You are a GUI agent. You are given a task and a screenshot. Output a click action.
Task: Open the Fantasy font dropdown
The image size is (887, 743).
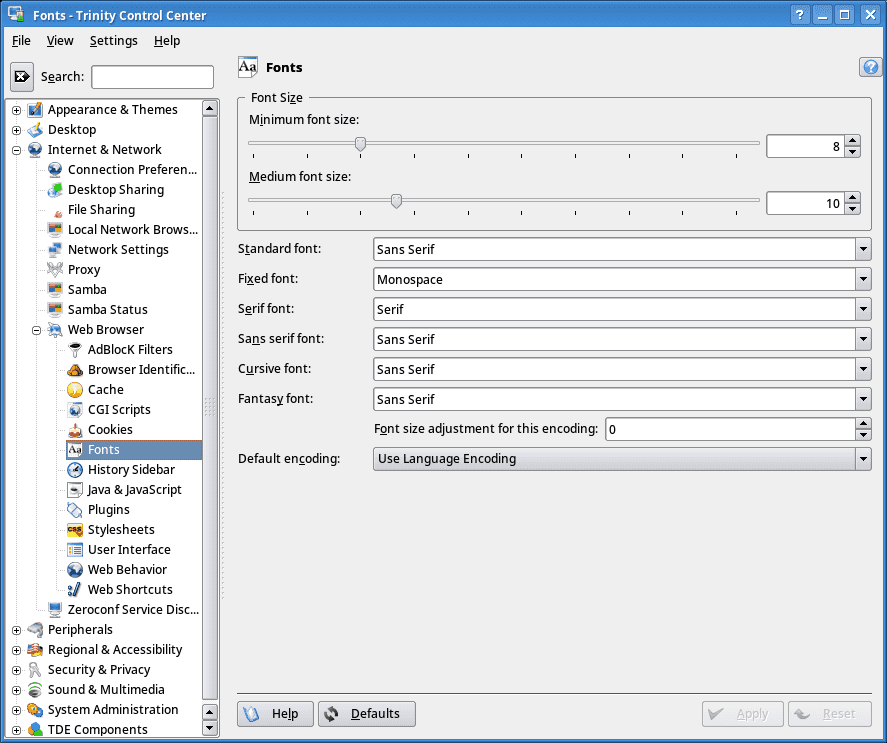(863, 399)
